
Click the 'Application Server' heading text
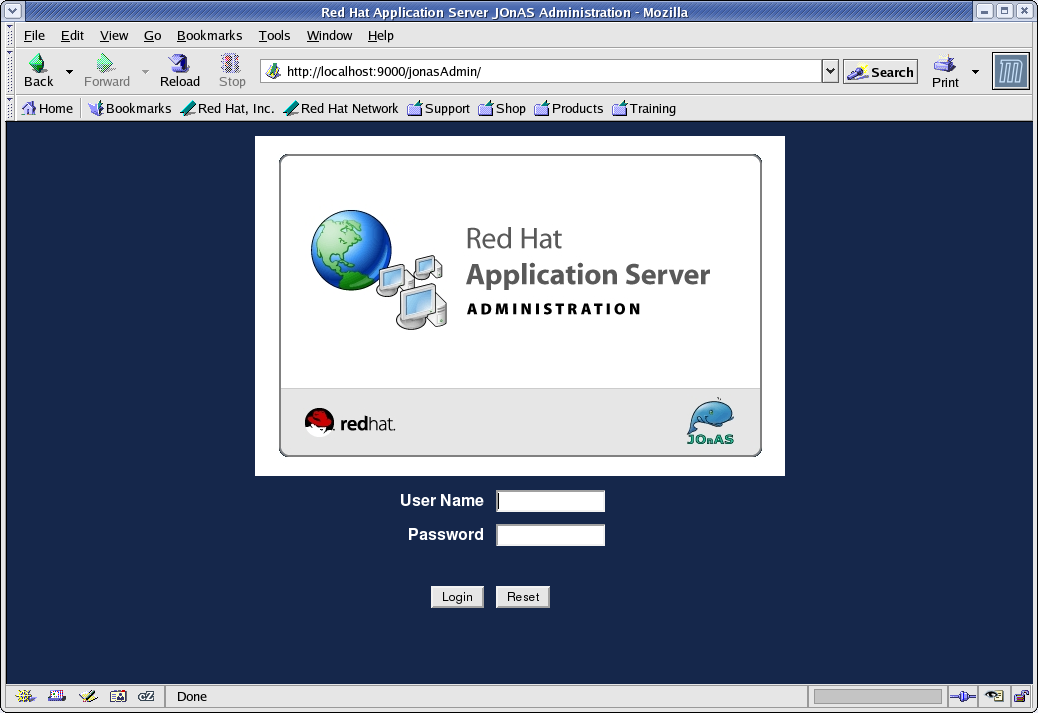click(588, 275)
